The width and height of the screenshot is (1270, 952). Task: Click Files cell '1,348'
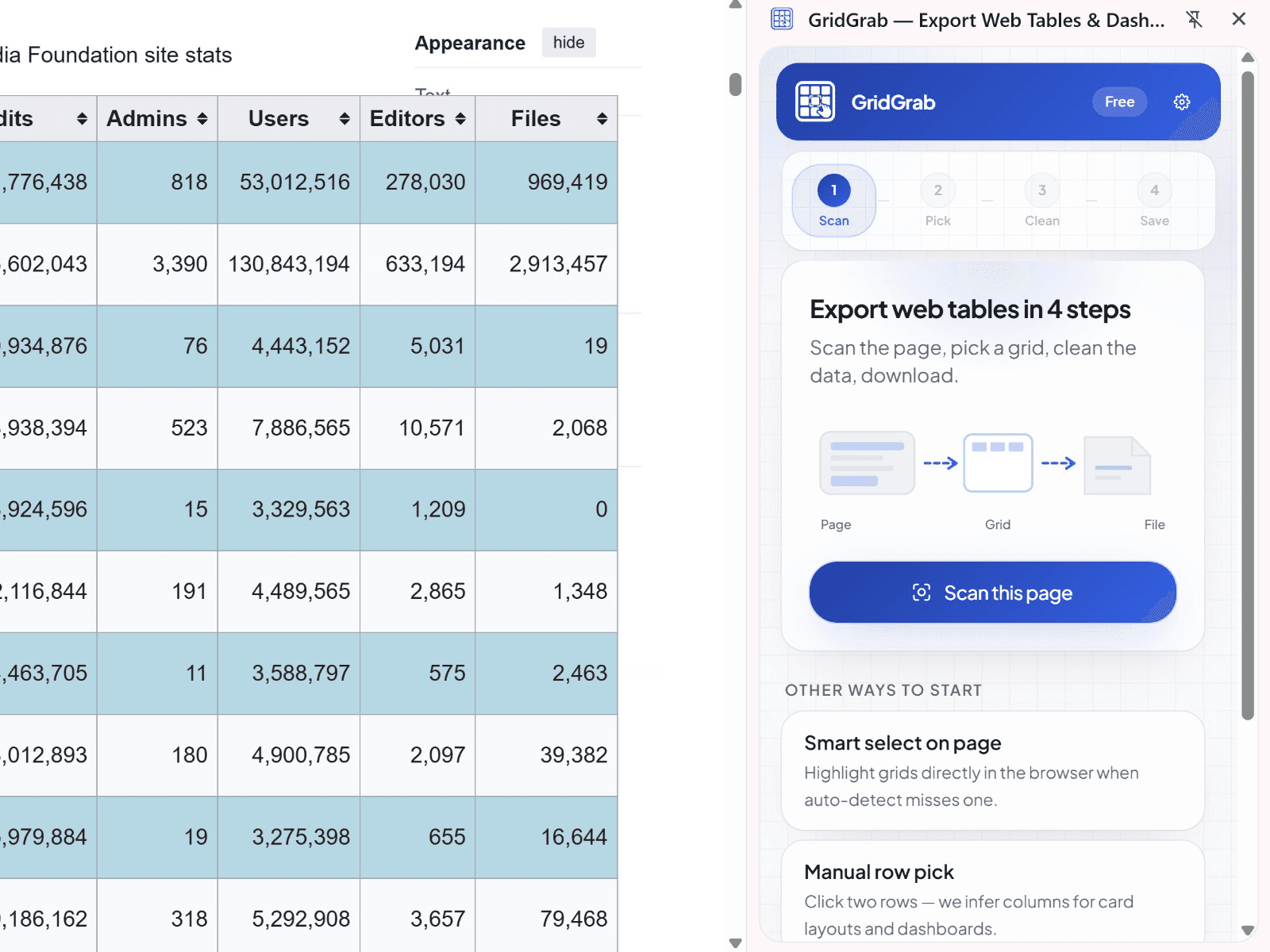[x=546, y=591]
